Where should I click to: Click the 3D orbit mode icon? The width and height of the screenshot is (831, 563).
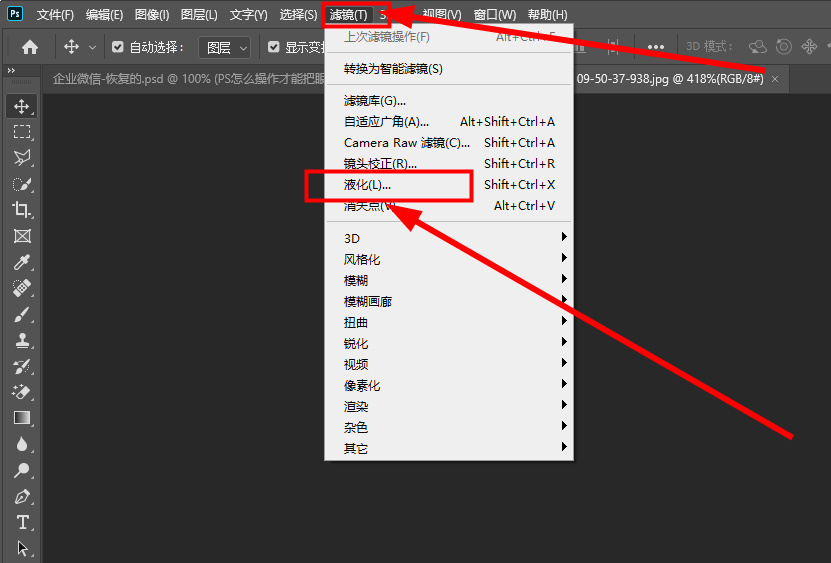point(758,47)
